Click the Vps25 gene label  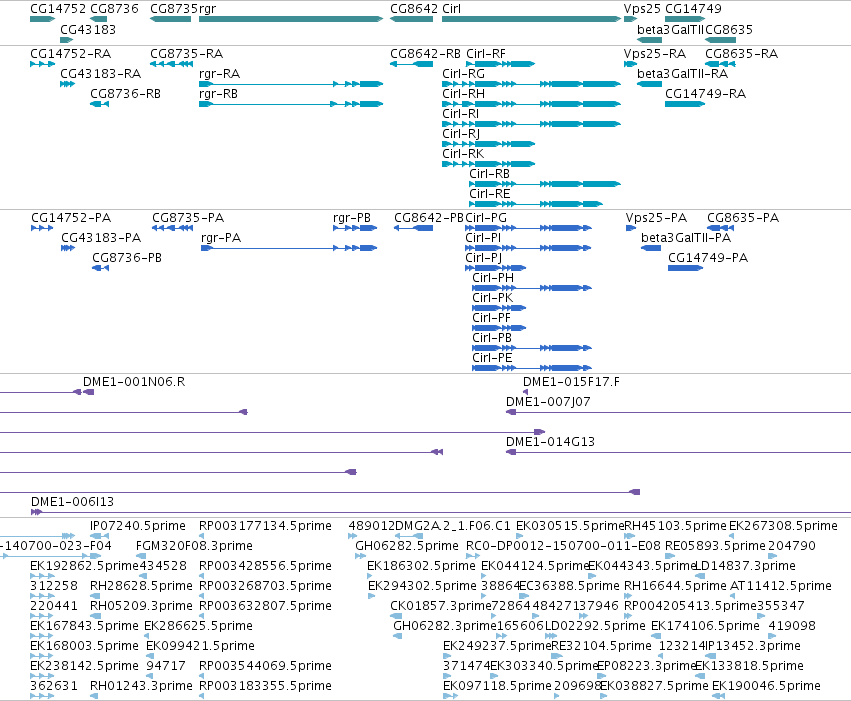click(x=642, y=9)
